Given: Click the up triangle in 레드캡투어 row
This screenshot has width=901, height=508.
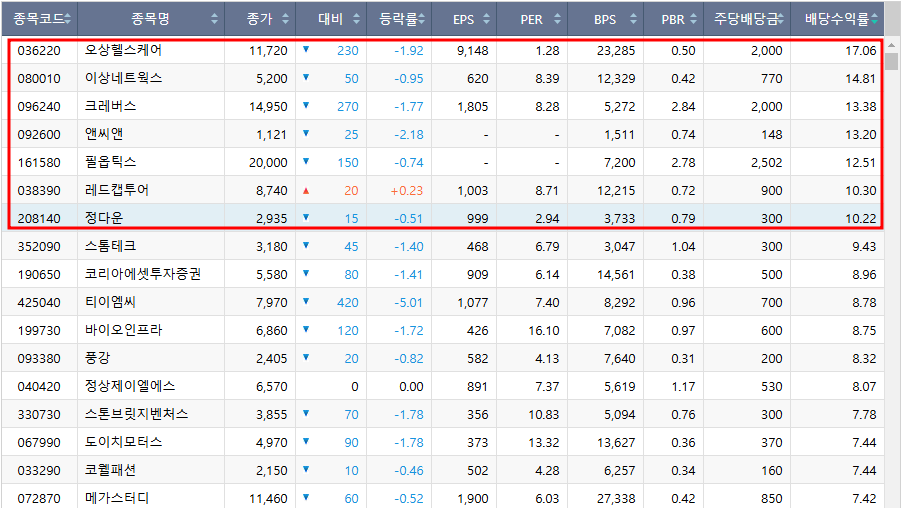Looking at the screenshot, I should pyautogui.click(x=306, y=190).
